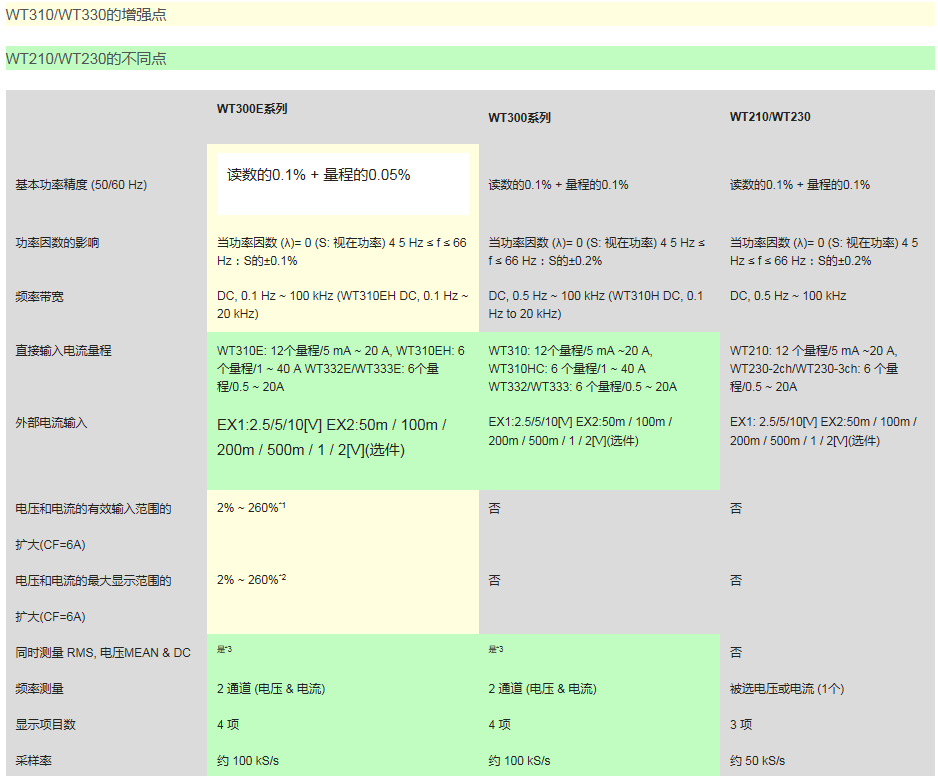938x776 pixels.
Task: Click row label '电压和电流的有效输入范围的'
Action: point(93,509)
